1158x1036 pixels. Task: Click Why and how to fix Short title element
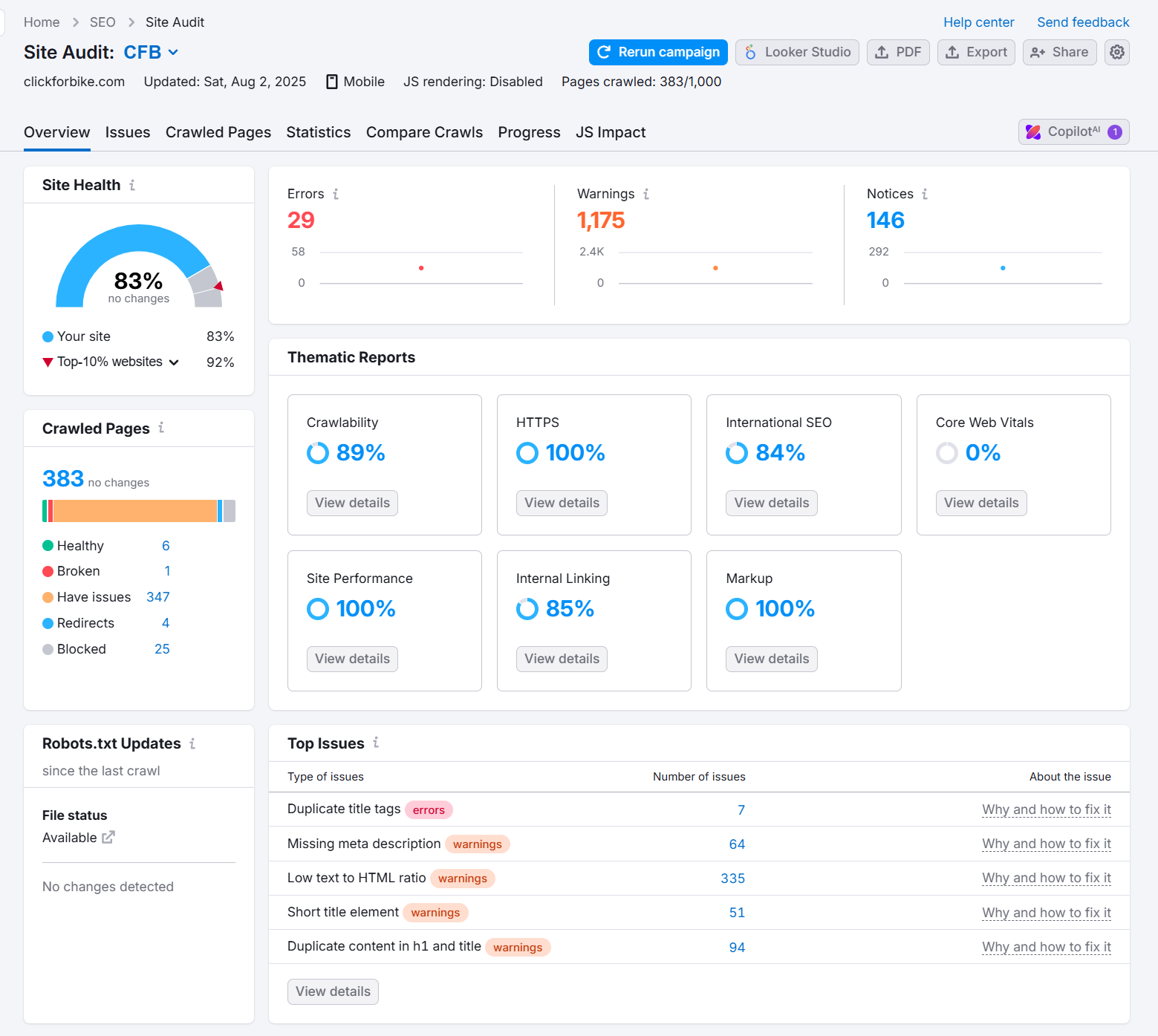[1047, 913]
